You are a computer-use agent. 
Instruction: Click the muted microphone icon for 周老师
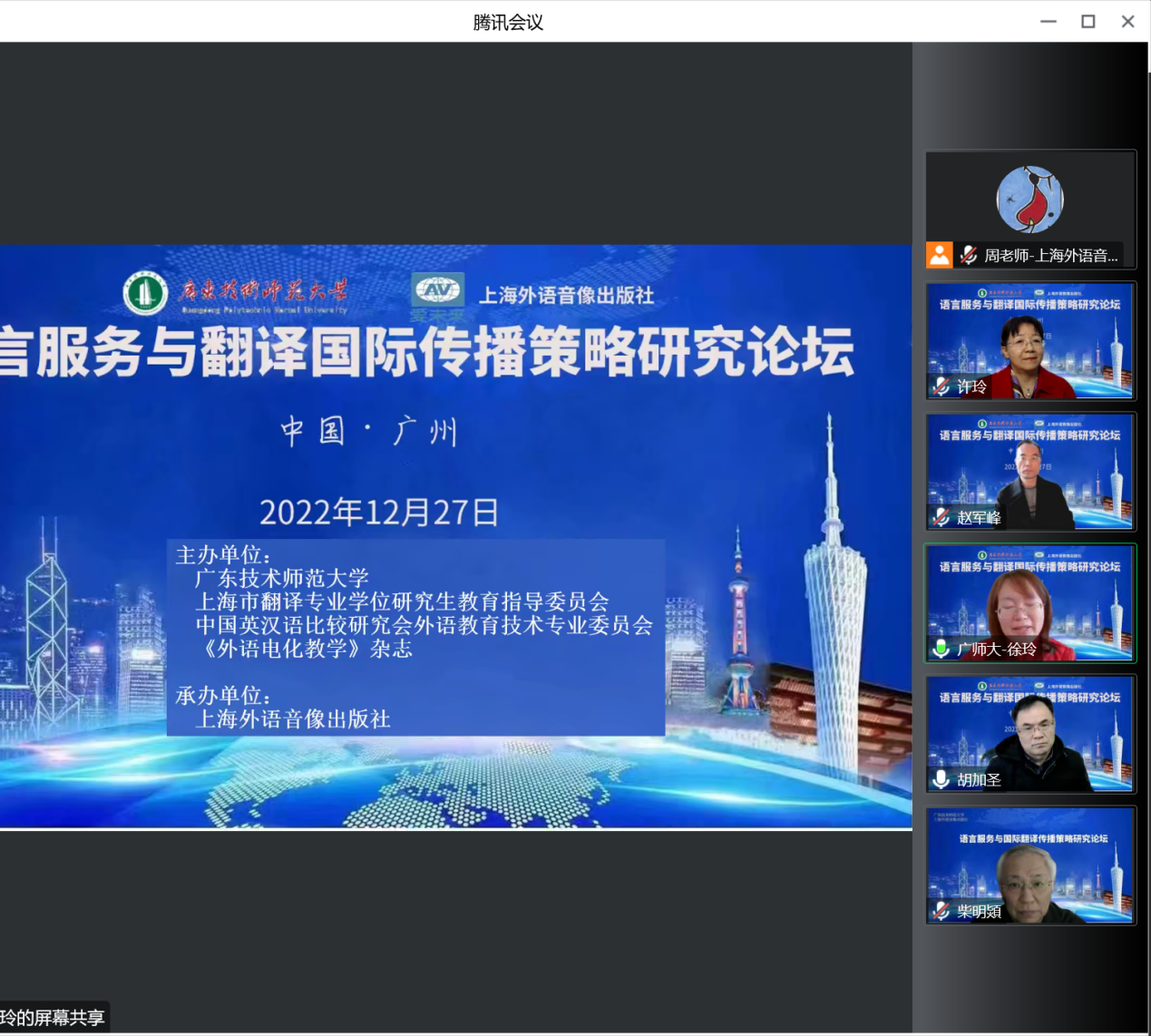[969, 256]
